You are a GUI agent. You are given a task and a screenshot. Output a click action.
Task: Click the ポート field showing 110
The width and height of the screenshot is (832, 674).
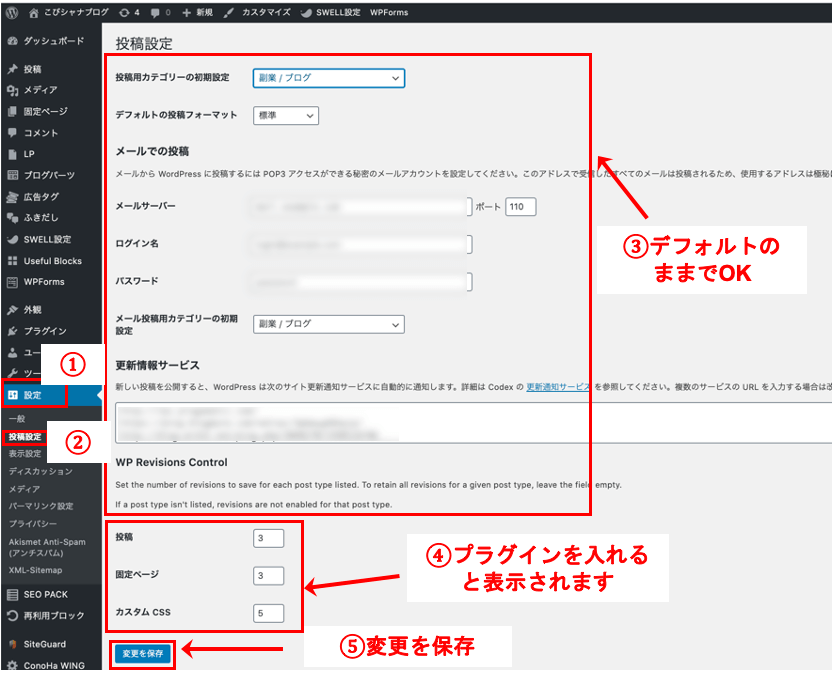[x=521, y=207]
